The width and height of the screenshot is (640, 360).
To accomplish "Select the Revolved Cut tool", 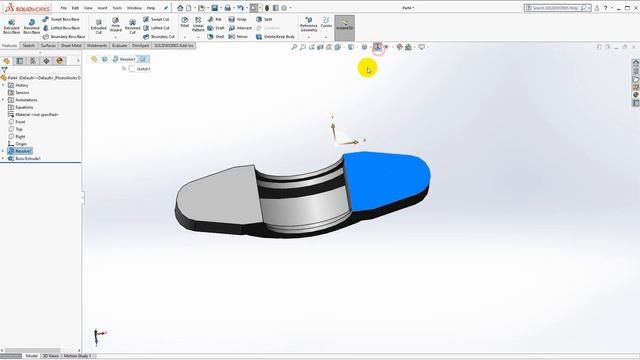I will 132,26.
